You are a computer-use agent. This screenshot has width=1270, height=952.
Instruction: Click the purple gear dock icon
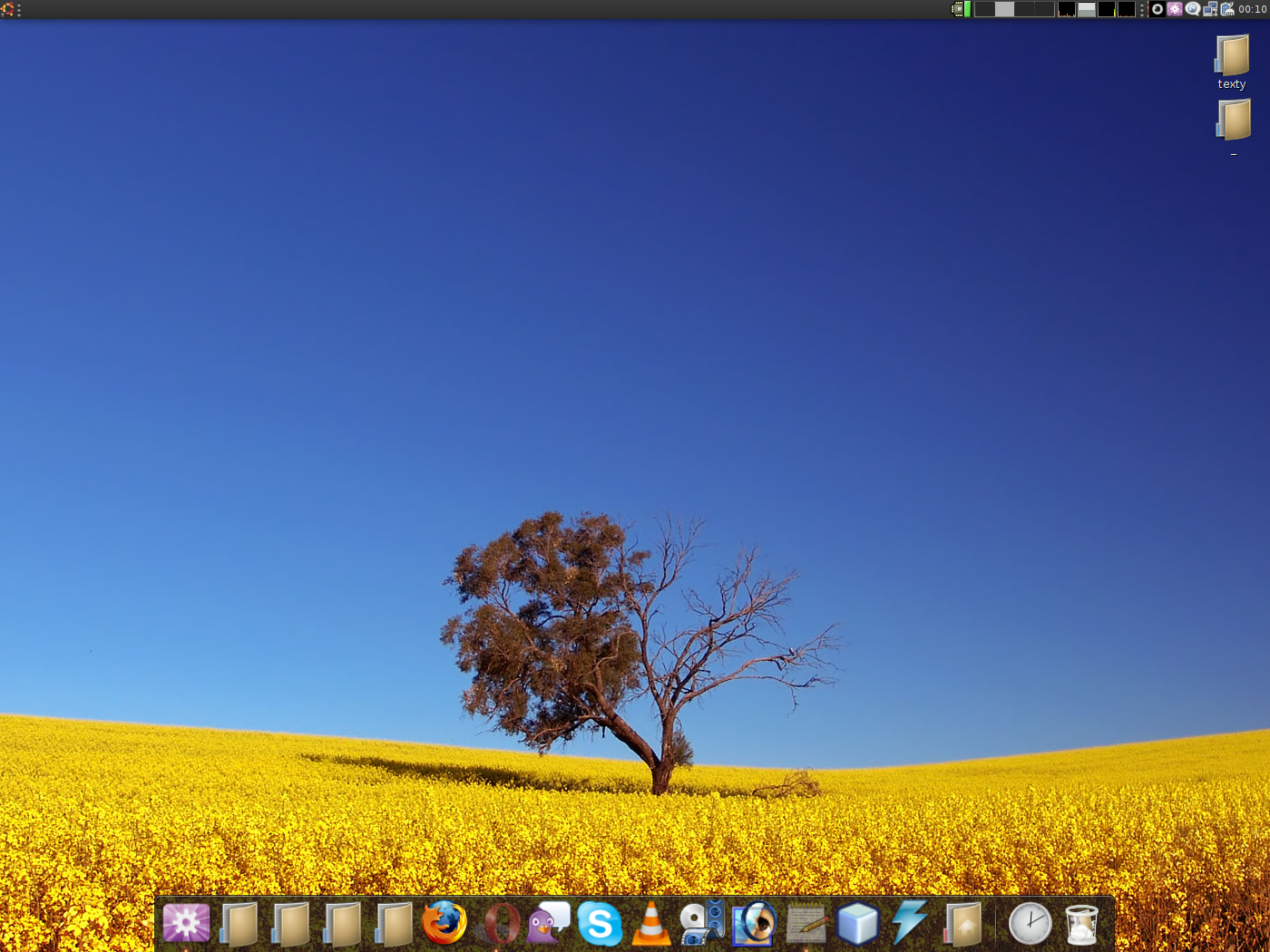pyautogui.click(x=186, y=923)
